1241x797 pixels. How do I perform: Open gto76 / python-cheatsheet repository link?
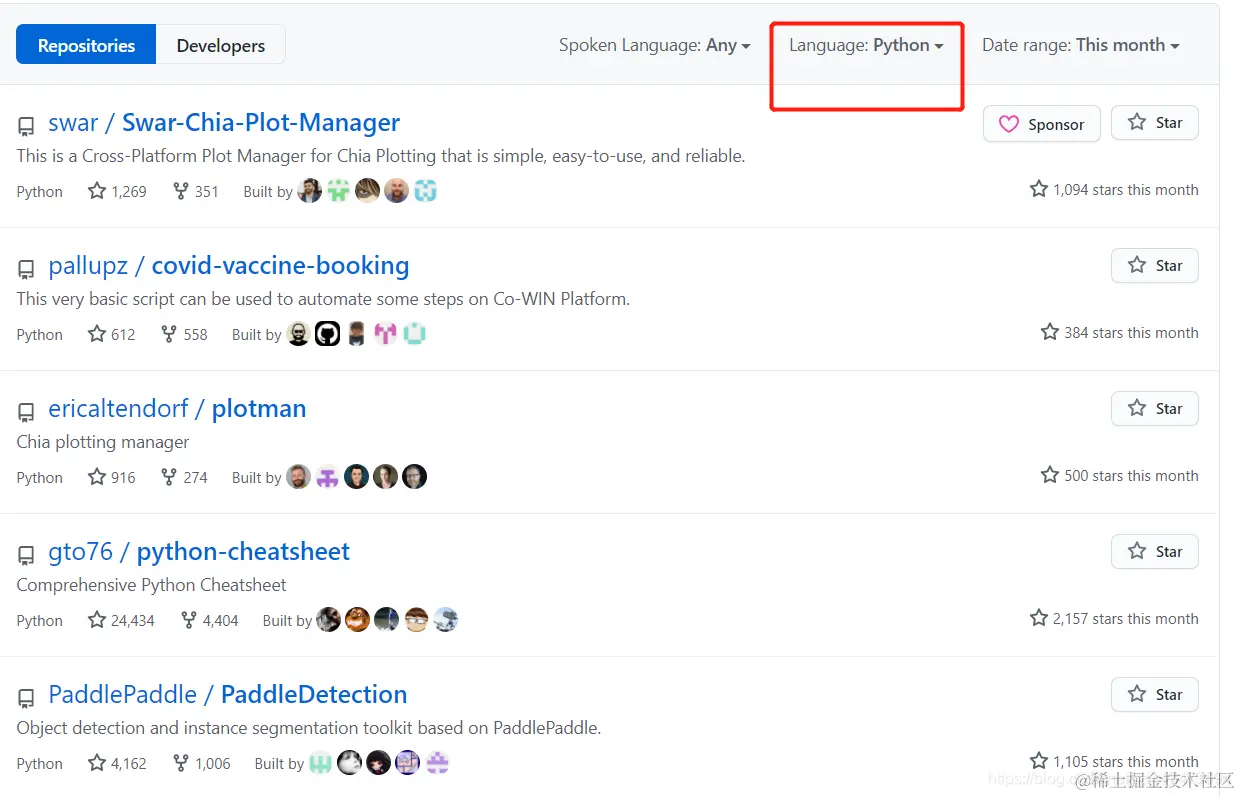click(199, 552)
